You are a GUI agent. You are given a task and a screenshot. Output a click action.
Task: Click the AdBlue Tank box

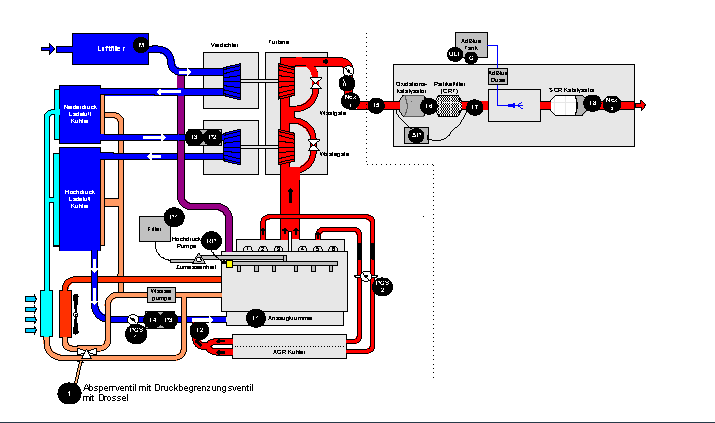(x=471, y=45)
